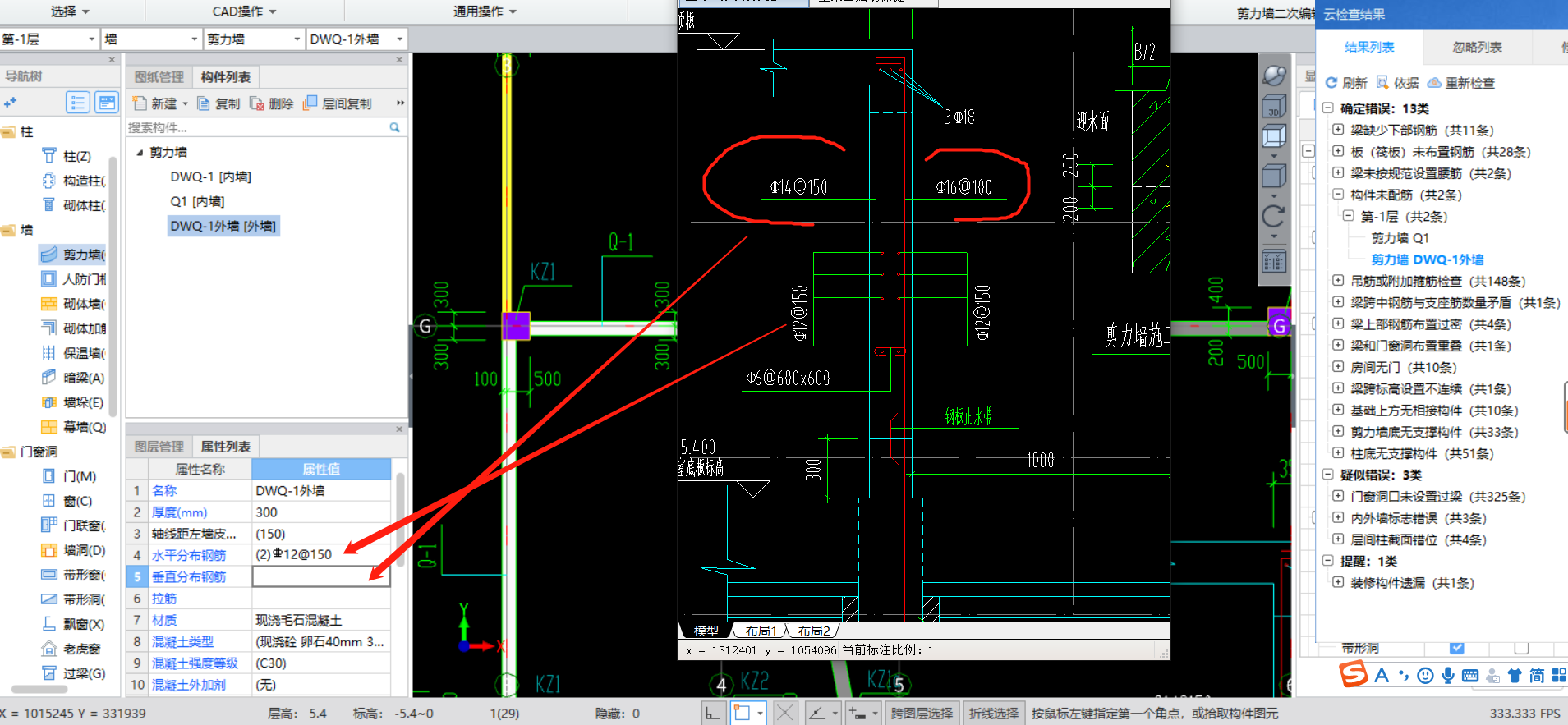
Task: Click the orthogonal mode icon in status bar
Action: tap(713, 714)
